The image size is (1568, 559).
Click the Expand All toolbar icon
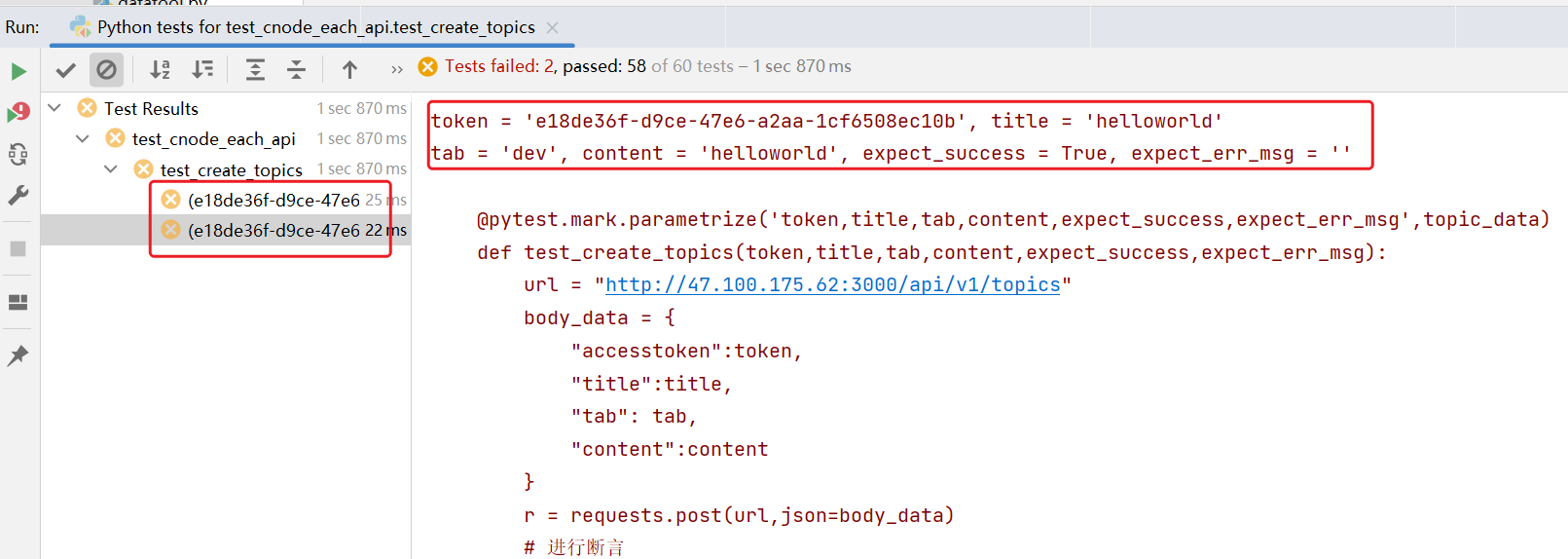pos(255,69)
